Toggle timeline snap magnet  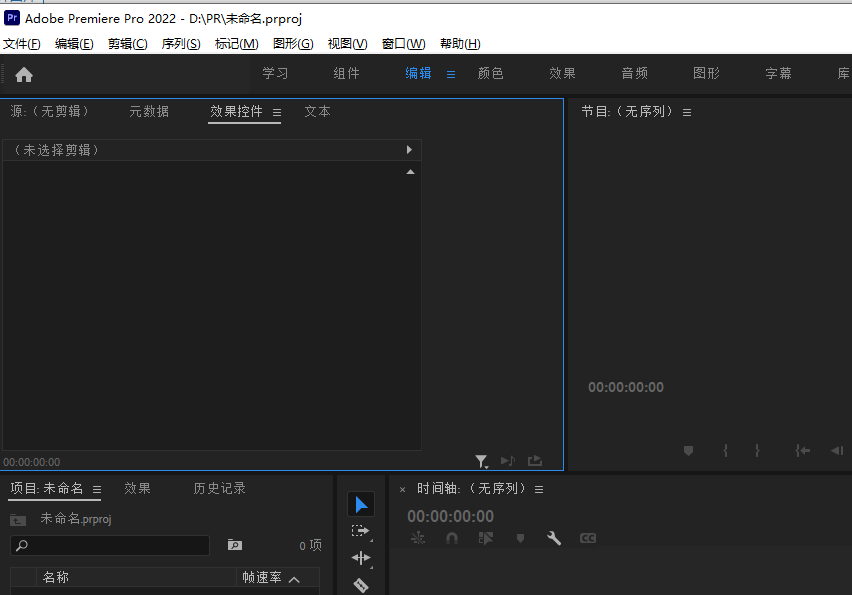pyautogui.click(x=452, y=538)
